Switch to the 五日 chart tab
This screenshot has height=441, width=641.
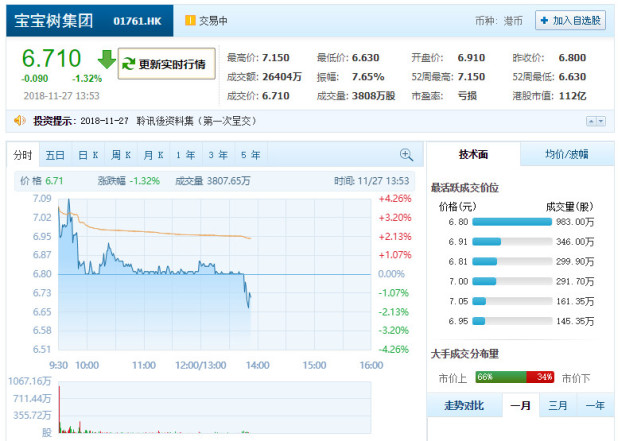55,155
